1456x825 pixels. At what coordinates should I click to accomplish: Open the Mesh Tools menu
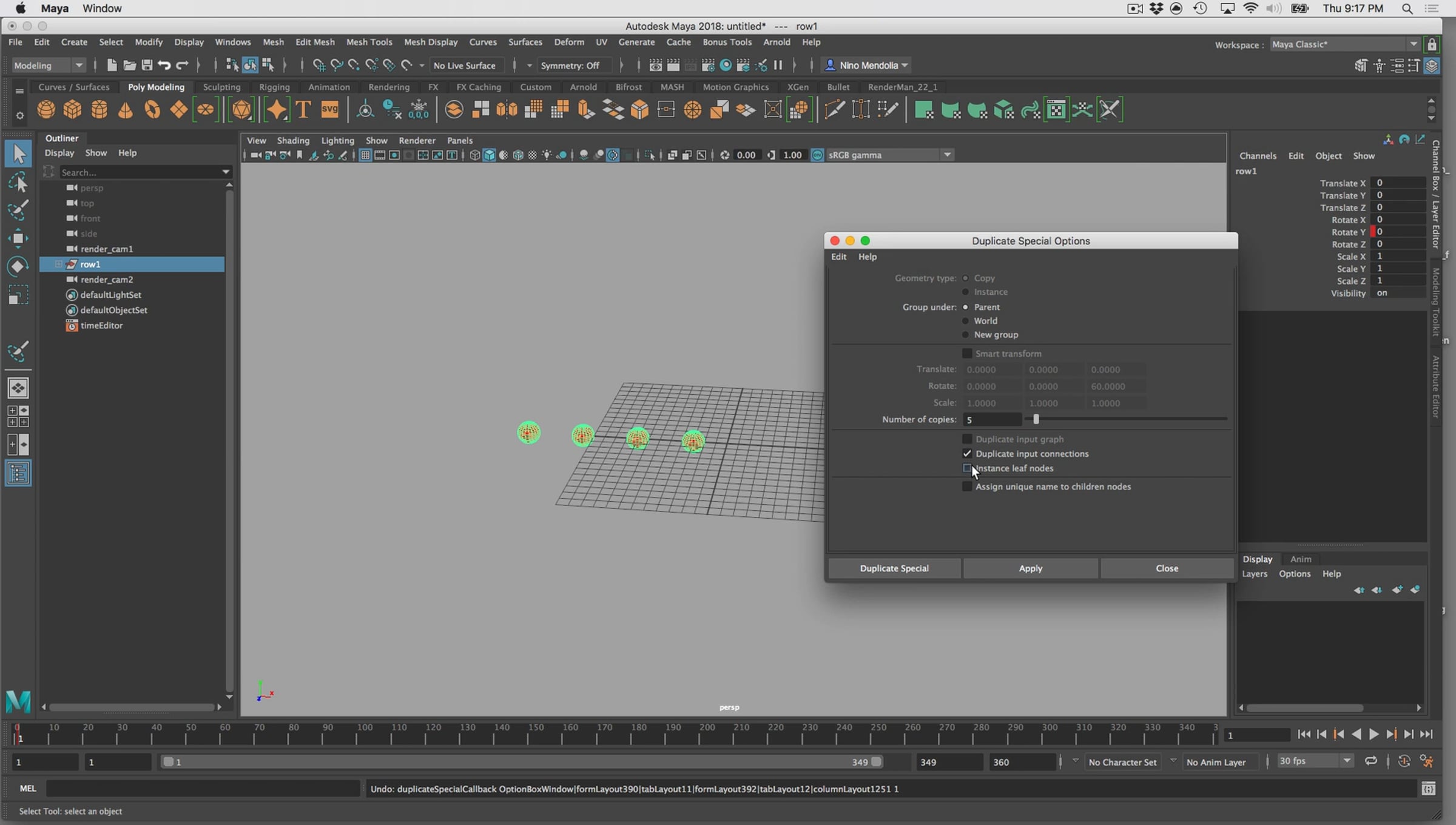point(369,42)
